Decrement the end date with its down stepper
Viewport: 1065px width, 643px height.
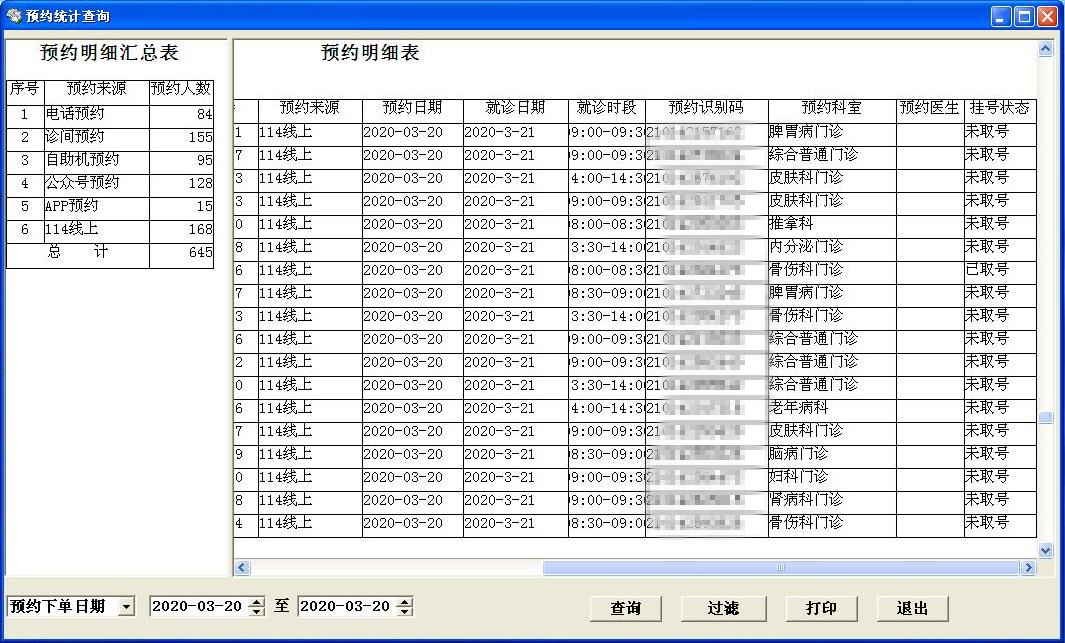coord(403,611)
